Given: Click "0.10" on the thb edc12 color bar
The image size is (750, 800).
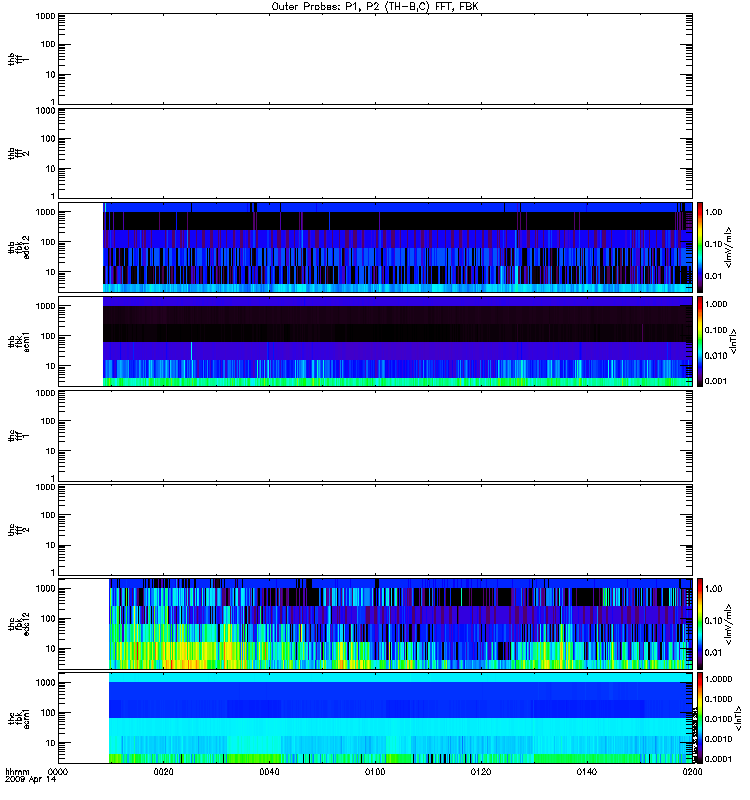Looking at the screenshot, I should (713, 244).
